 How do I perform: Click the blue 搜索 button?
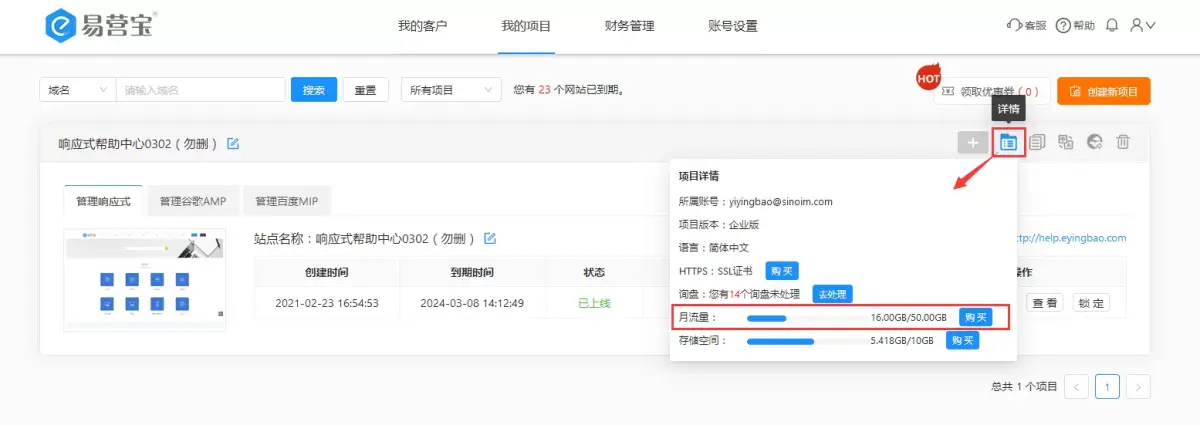[314, 90]
